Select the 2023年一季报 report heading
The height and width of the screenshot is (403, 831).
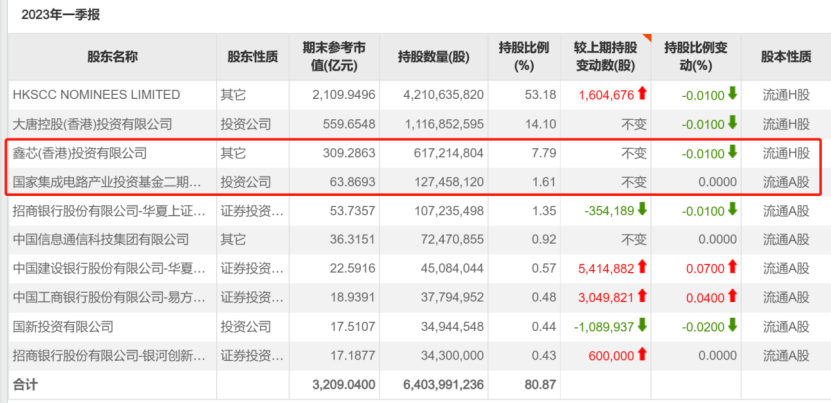coord(53,15)
